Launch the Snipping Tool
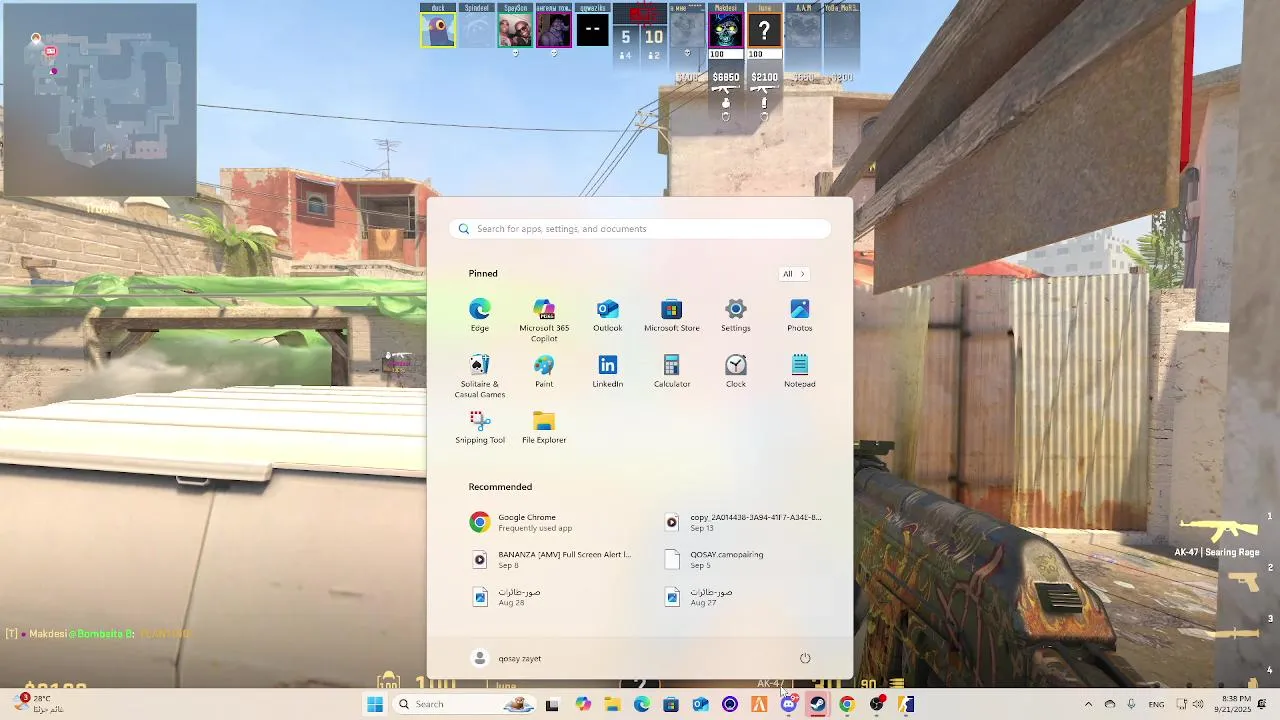Image resolution: width=1280 pixels, height=720 pixels. tap(480, 427)
